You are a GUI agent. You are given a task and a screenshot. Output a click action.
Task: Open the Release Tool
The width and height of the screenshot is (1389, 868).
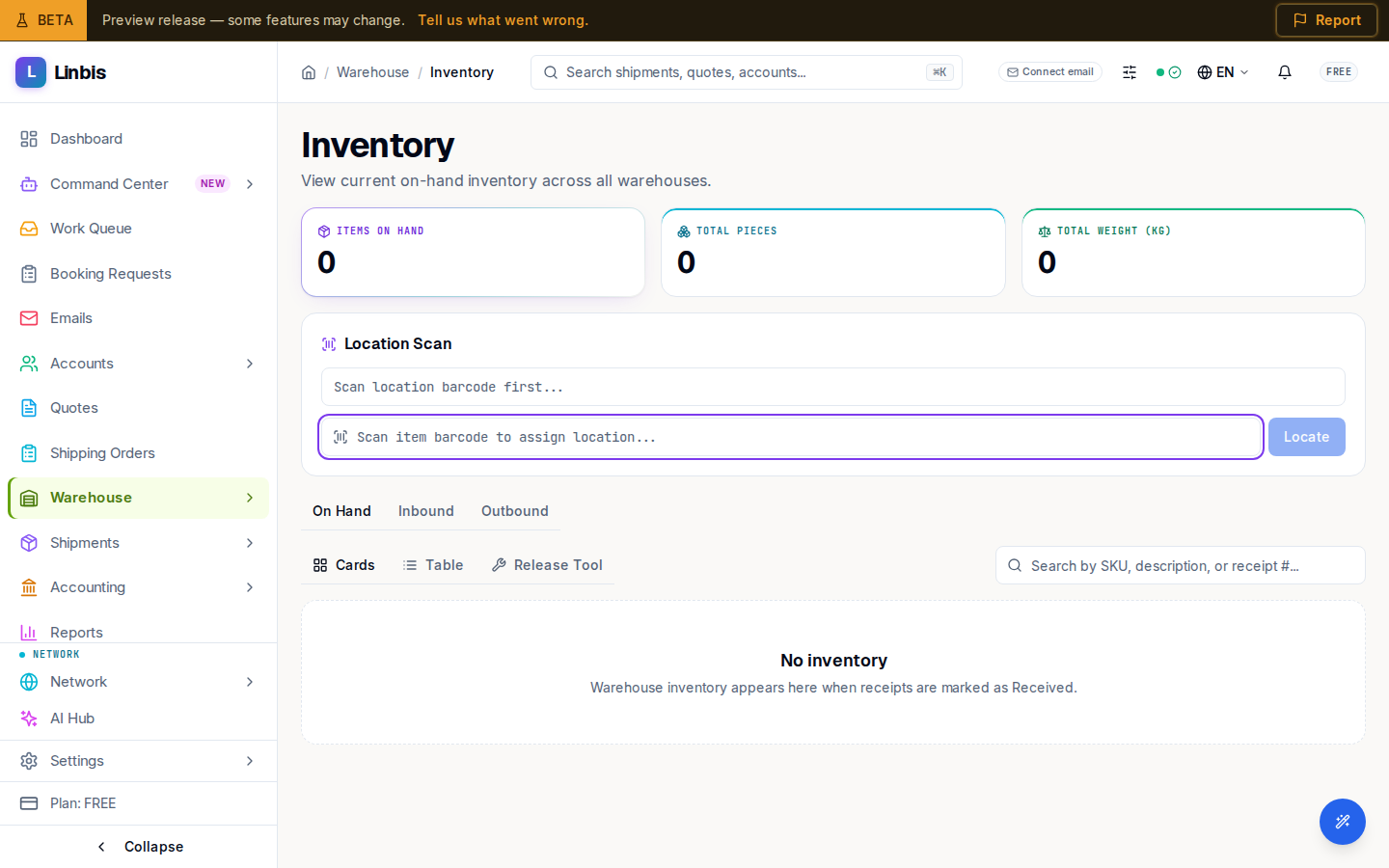(547, 565)
